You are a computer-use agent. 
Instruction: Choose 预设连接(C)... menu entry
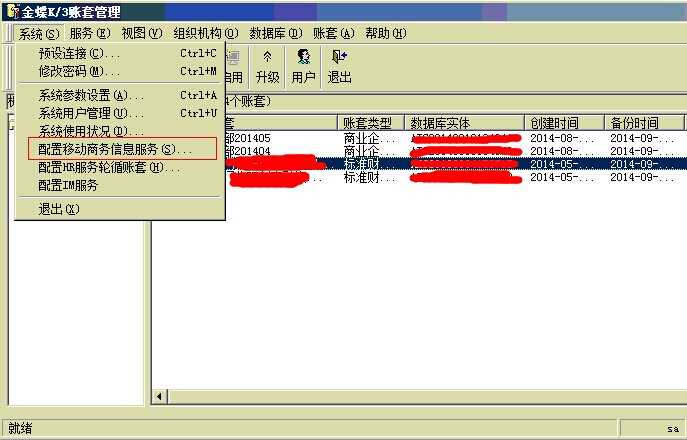point(120,54)
